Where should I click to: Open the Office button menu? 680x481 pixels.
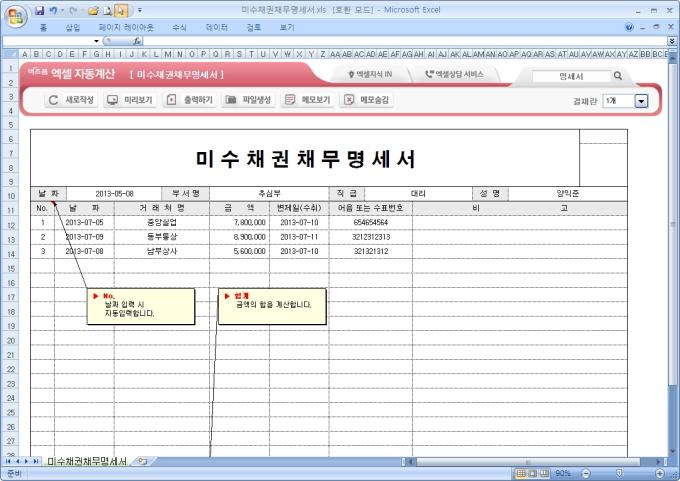(16, 16)
